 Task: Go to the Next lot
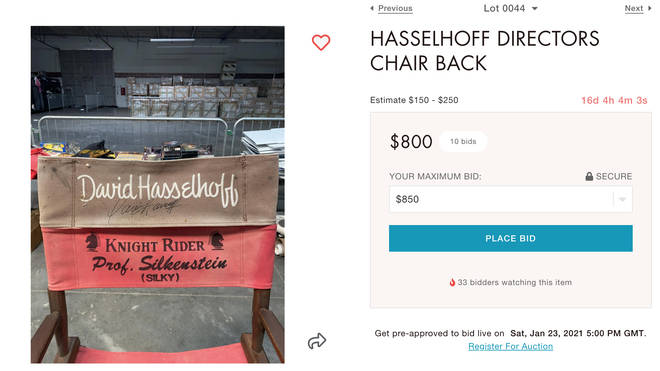tap(633, 8)
